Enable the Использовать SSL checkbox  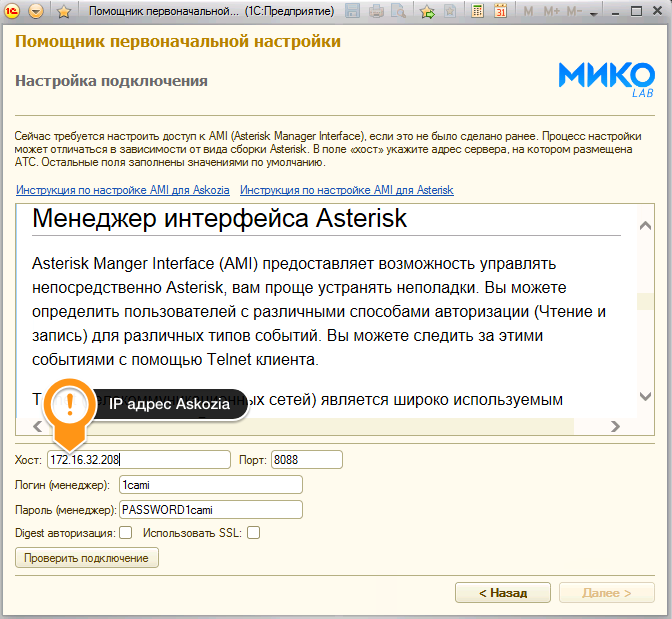pyautogui.click(x=253, y=533)
